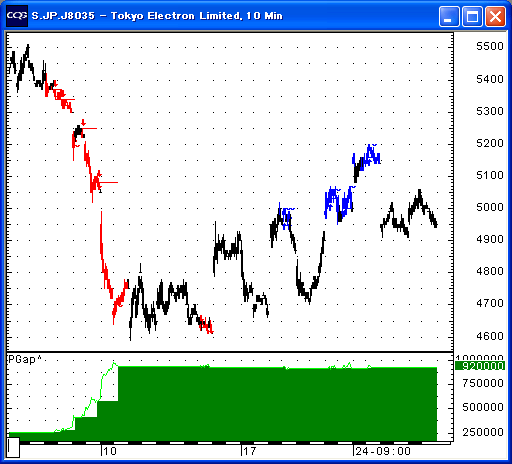Click the PGap^ study label
Image resolution: width=512 pixels, height=464 pixels.
tap(24, 359)
